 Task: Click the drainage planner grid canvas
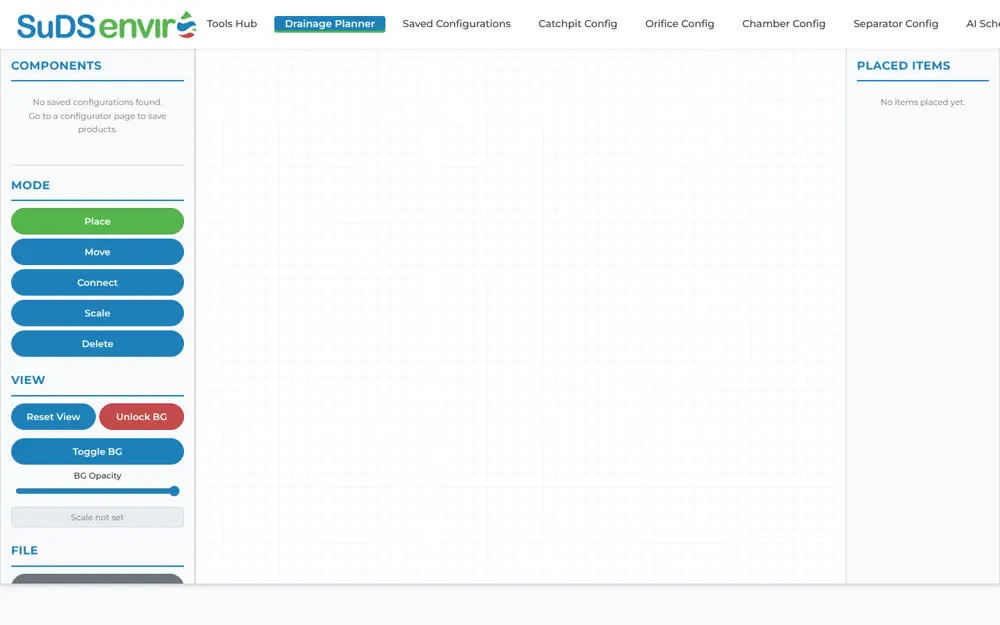(x=520, y=316)
